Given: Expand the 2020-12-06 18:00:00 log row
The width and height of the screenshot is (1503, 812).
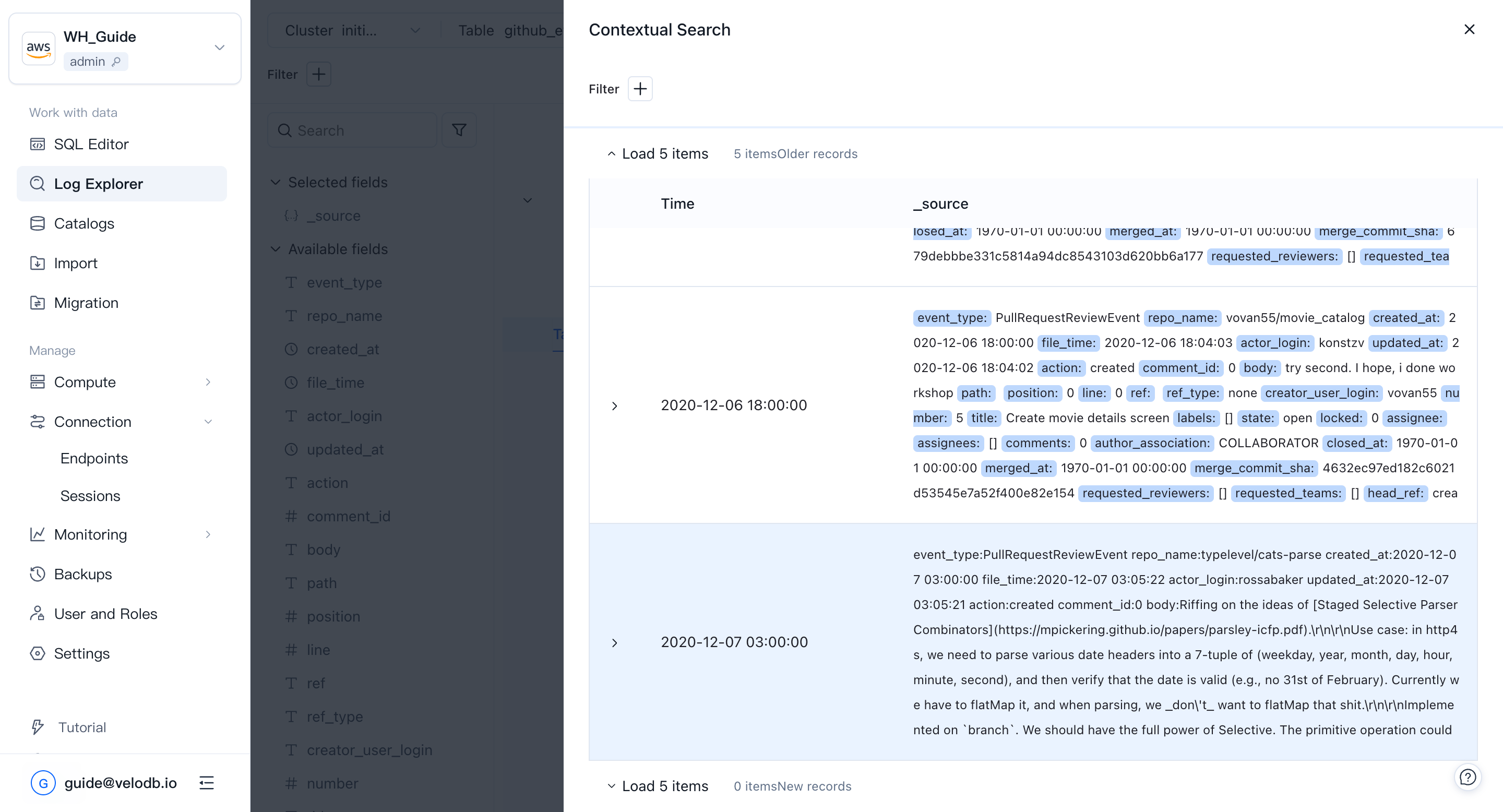Looking at the screenshot, I should tap(614, 405).
